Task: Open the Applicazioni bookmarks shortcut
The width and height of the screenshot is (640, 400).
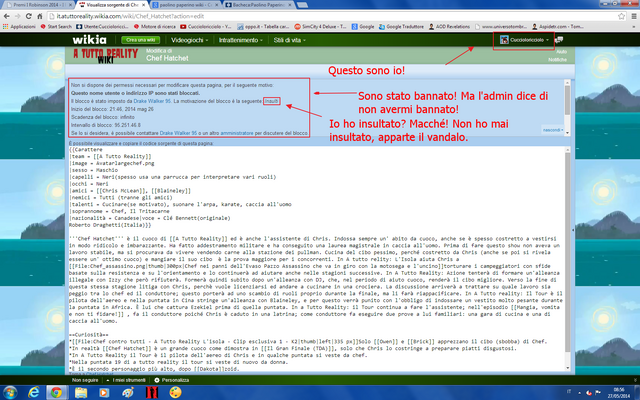Action: click(x=19, y=27)
